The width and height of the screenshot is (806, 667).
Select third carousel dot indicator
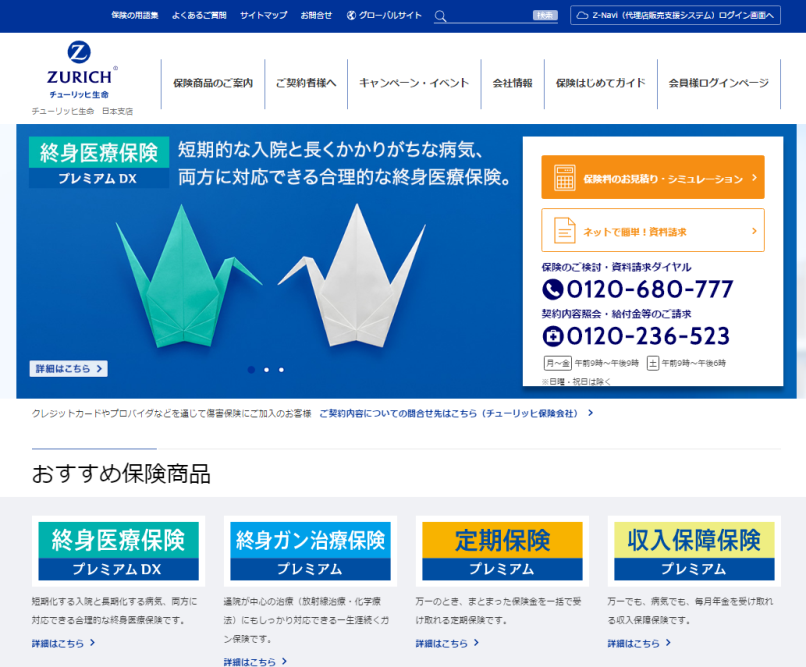pos(281,369)
